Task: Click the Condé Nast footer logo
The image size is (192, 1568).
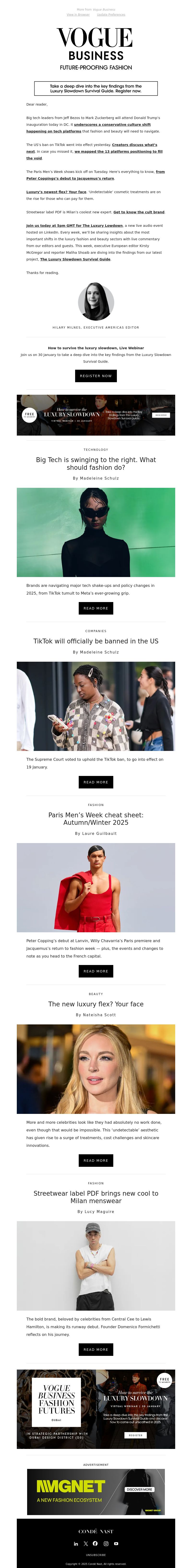Action: [x=96, y=1531]
